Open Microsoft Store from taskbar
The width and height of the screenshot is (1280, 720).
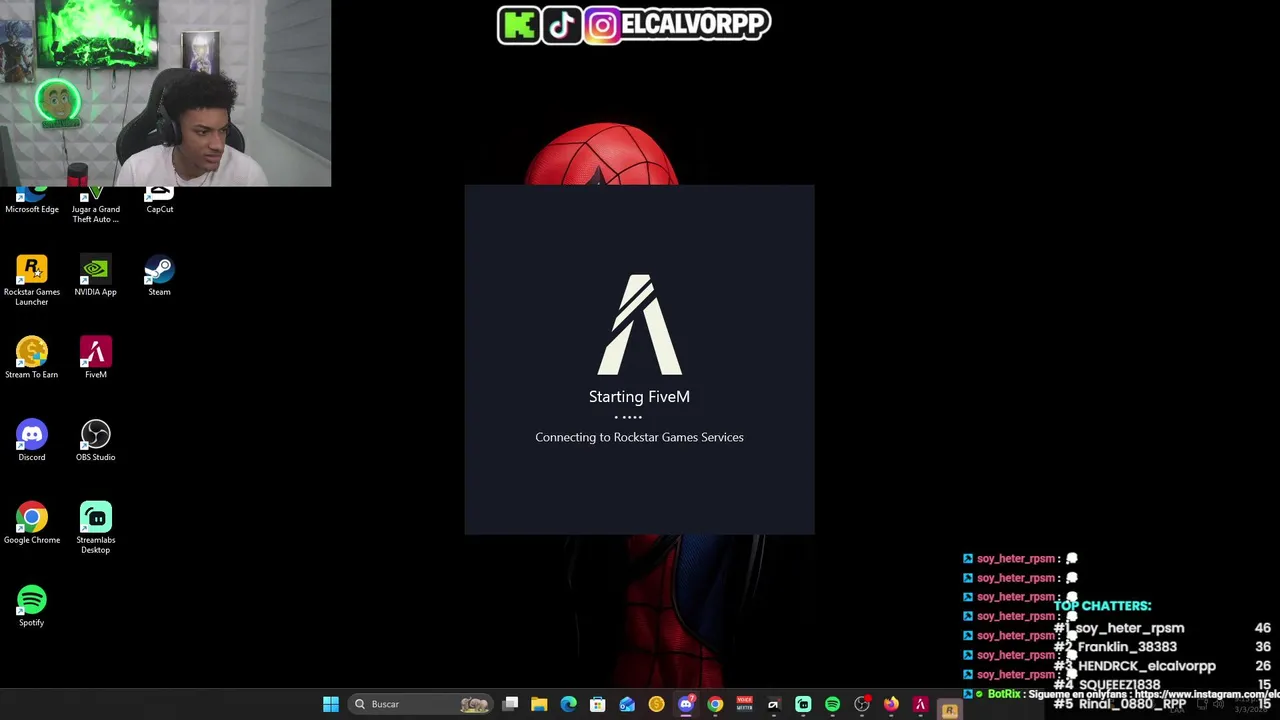click(597, 704)
